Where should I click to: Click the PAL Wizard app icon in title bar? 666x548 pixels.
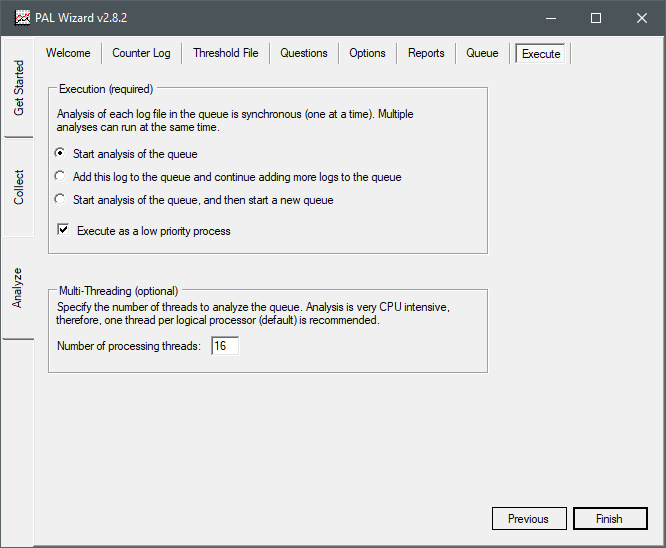coord(22,18)
